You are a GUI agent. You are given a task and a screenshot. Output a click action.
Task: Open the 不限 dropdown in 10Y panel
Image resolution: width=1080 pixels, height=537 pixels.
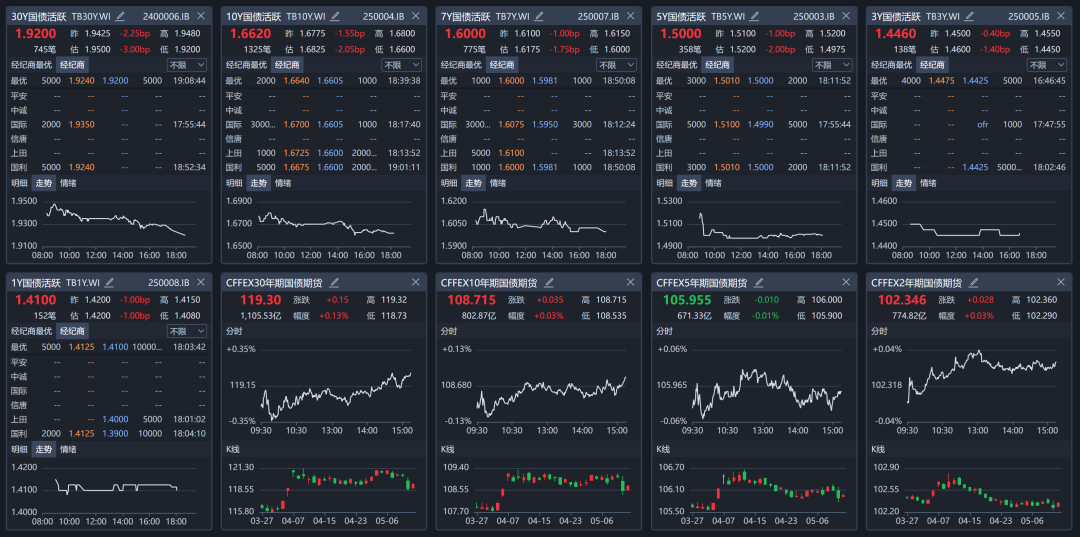tap(402, 65)
